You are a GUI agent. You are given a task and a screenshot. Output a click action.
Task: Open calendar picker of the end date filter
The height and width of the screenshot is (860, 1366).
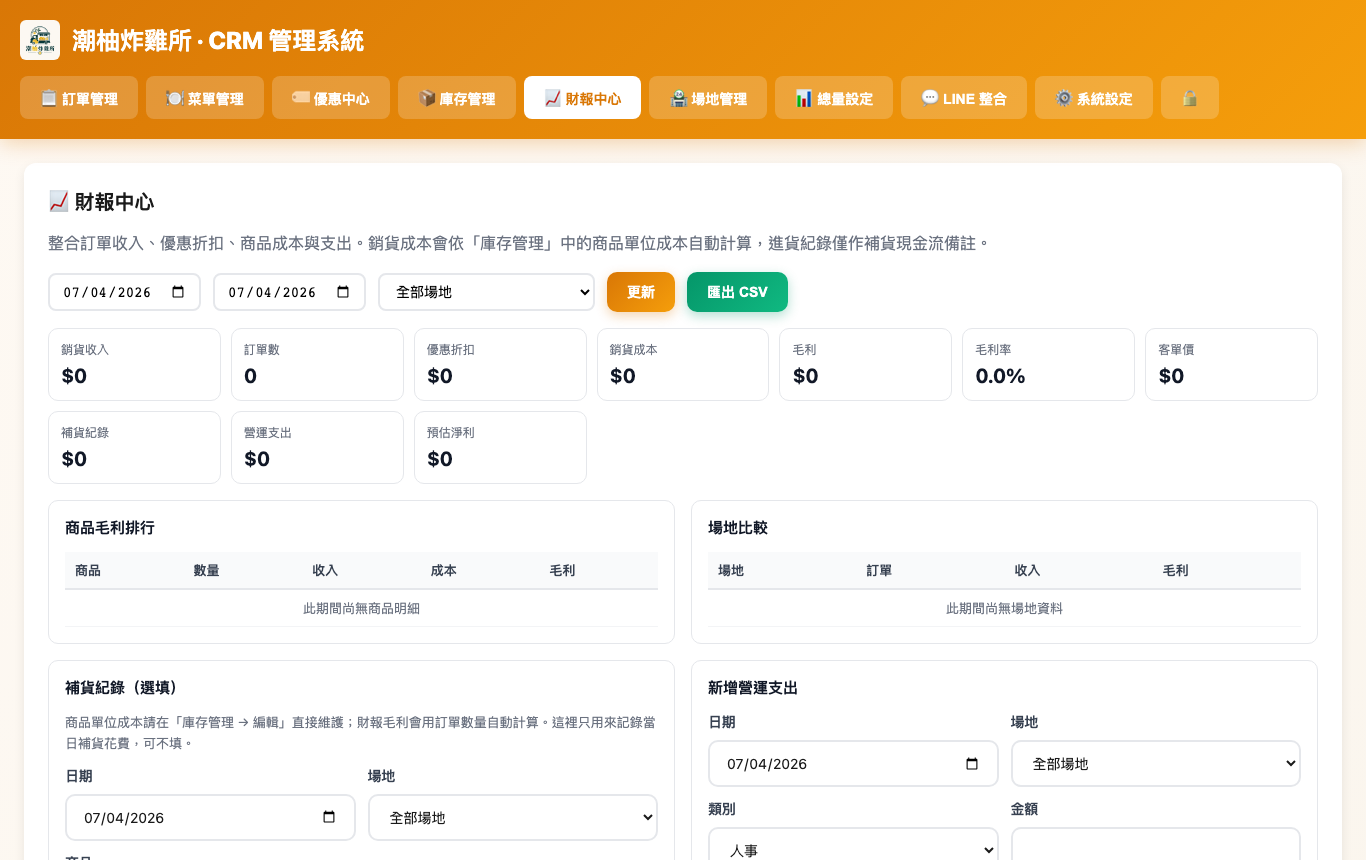[x=343, y=292]
